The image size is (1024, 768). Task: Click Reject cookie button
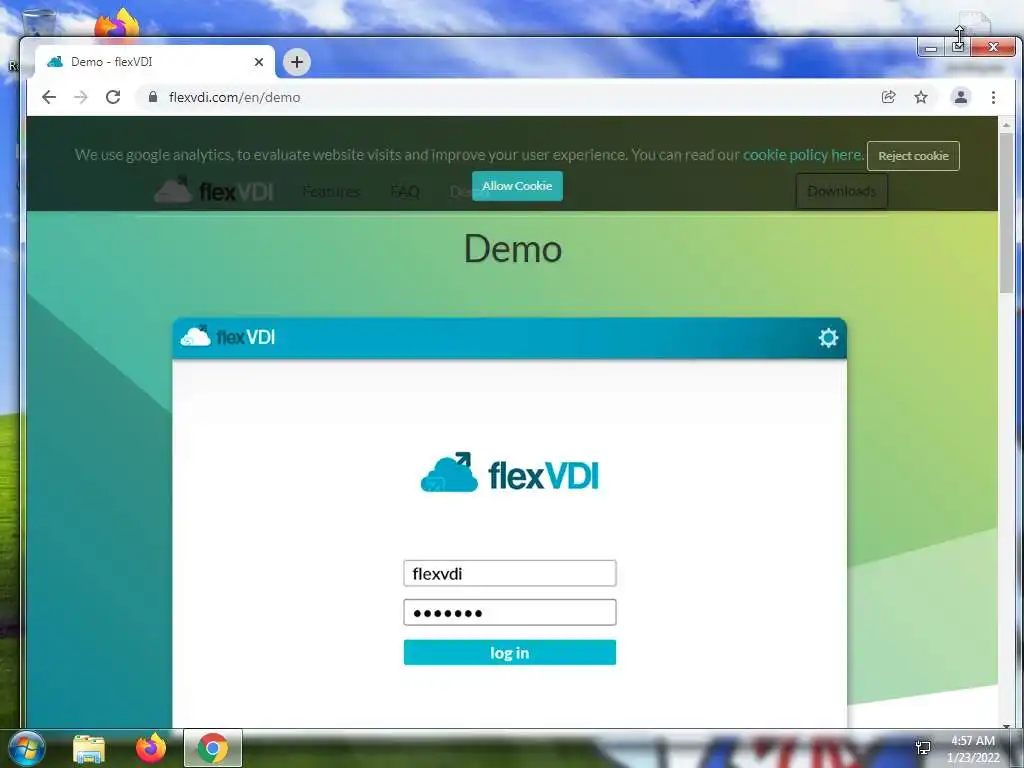913,156
